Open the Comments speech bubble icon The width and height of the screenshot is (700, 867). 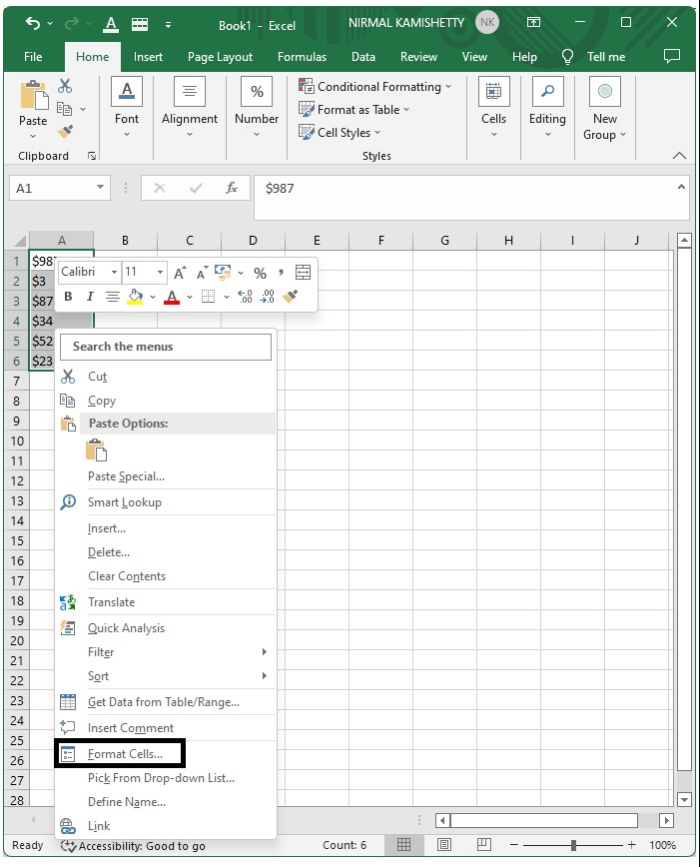[672, 56]
